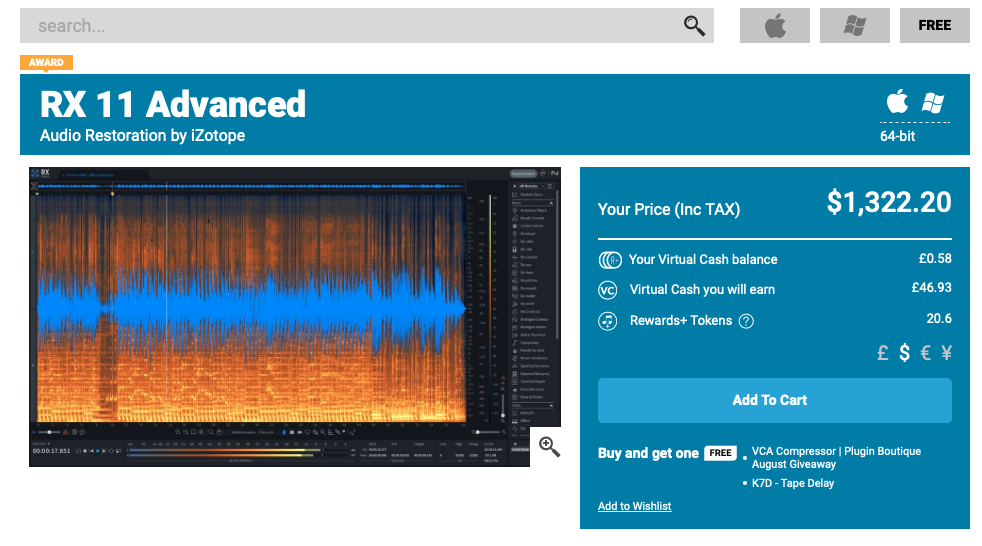Open the VCA Compressor giveaway link
Viewport: 982px width, 546px height.
click(836, 458)
